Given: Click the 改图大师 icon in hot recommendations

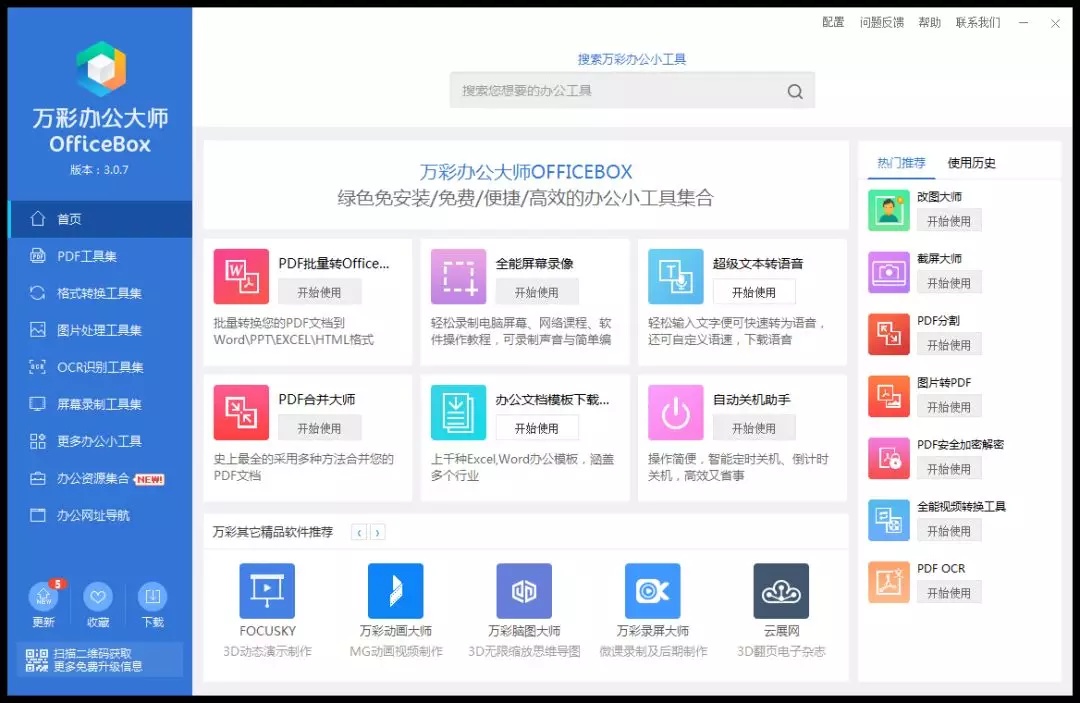Looking at the screenshot, I should point(889,210).
